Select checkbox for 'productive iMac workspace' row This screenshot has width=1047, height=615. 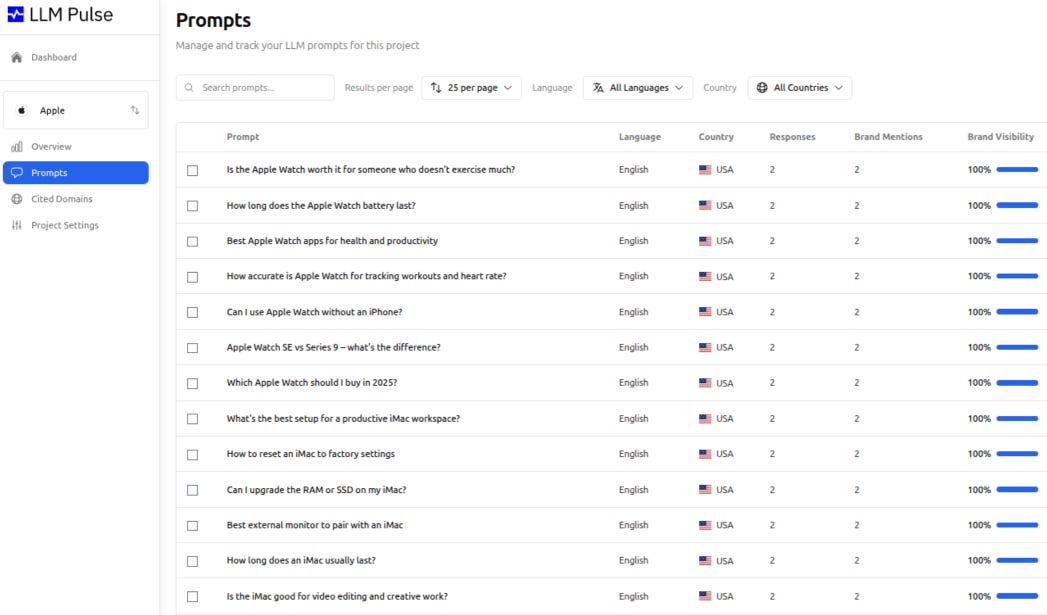(192, 419)
